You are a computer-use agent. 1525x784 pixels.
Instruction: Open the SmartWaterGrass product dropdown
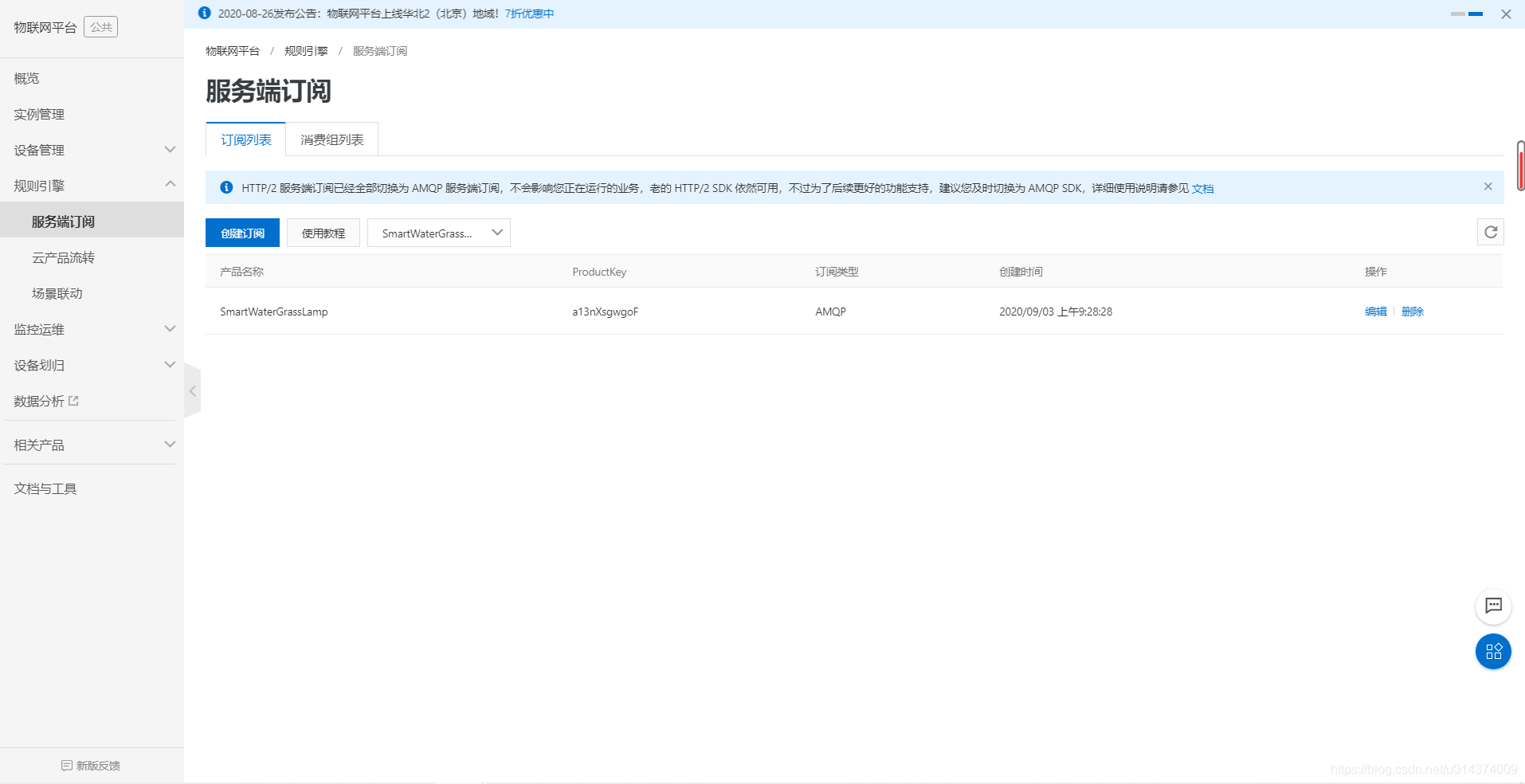[x=439, y=233]
